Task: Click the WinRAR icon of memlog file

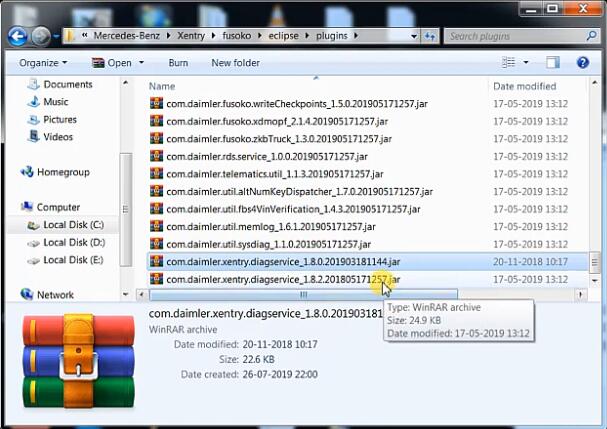Action: tap(156, 227)
